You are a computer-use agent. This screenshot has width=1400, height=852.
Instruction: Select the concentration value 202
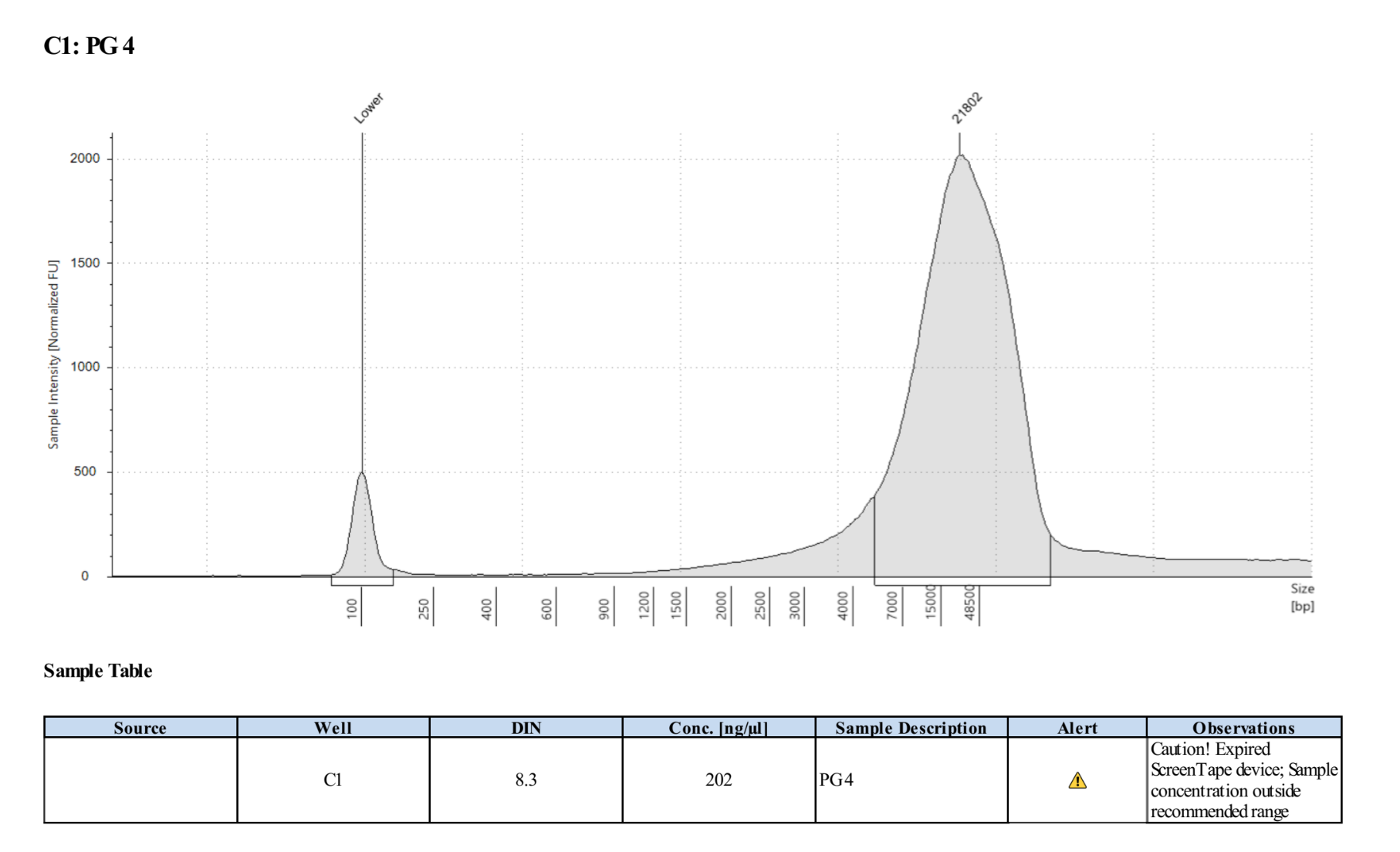pyautogui.click(x=719, y=780)
